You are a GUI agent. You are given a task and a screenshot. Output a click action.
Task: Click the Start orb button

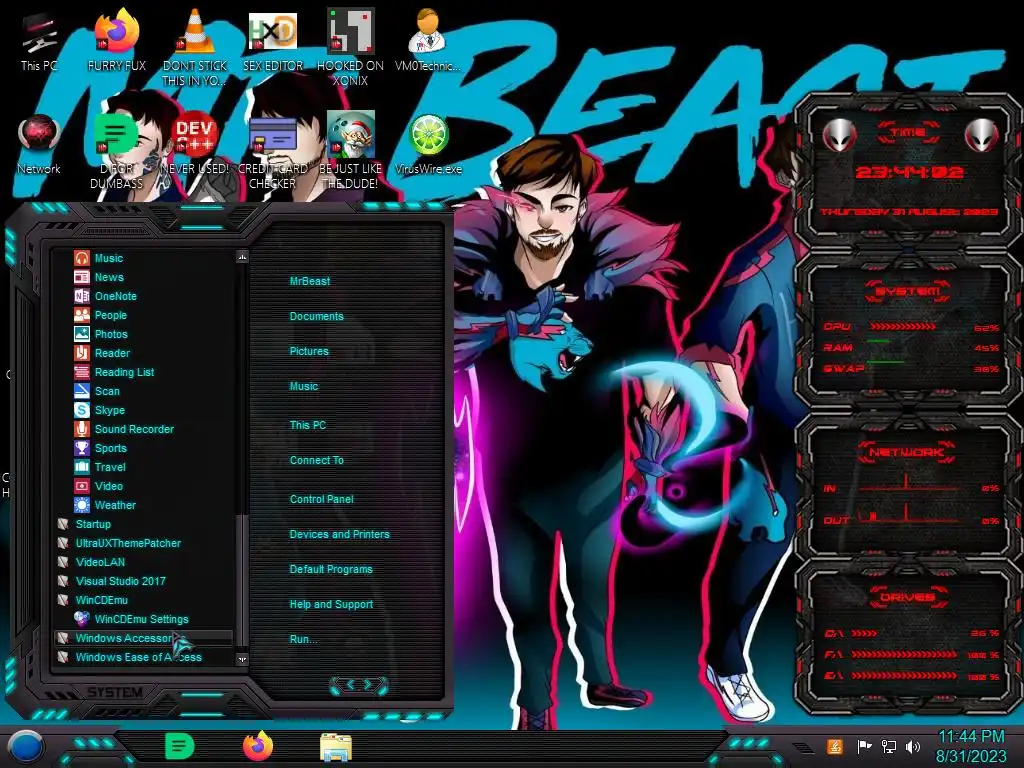[25, 746]
